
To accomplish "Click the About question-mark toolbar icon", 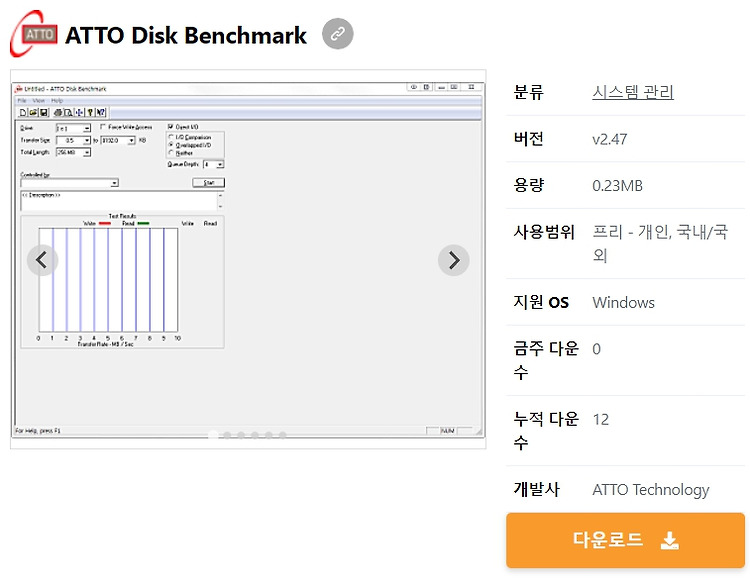I will [x=89, y=112].
